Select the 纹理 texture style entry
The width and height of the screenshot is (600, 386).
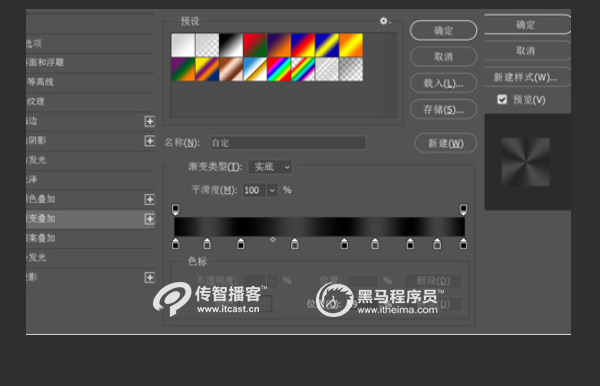[90, 101]
